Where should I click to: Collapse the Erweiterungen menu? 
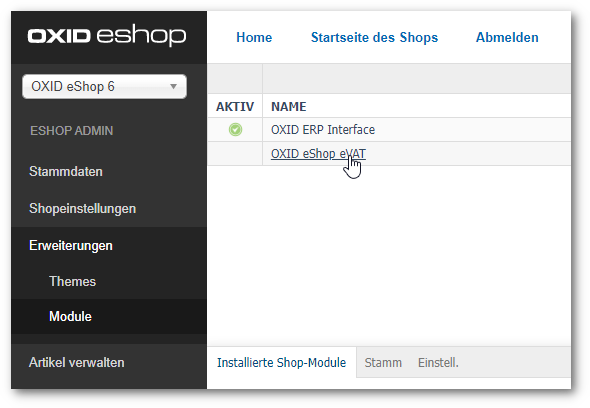tap(71, 245)
